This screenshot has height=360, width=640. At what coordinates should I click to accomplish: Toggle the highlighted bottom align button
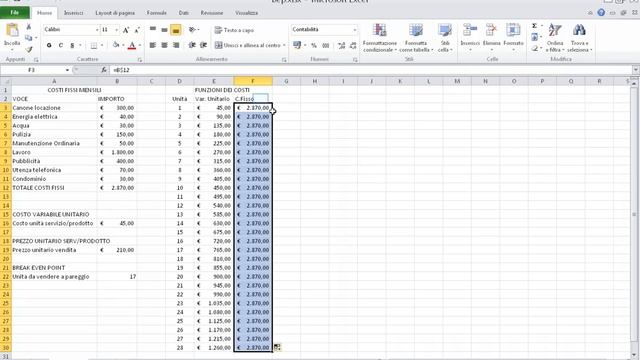point(176,30)
